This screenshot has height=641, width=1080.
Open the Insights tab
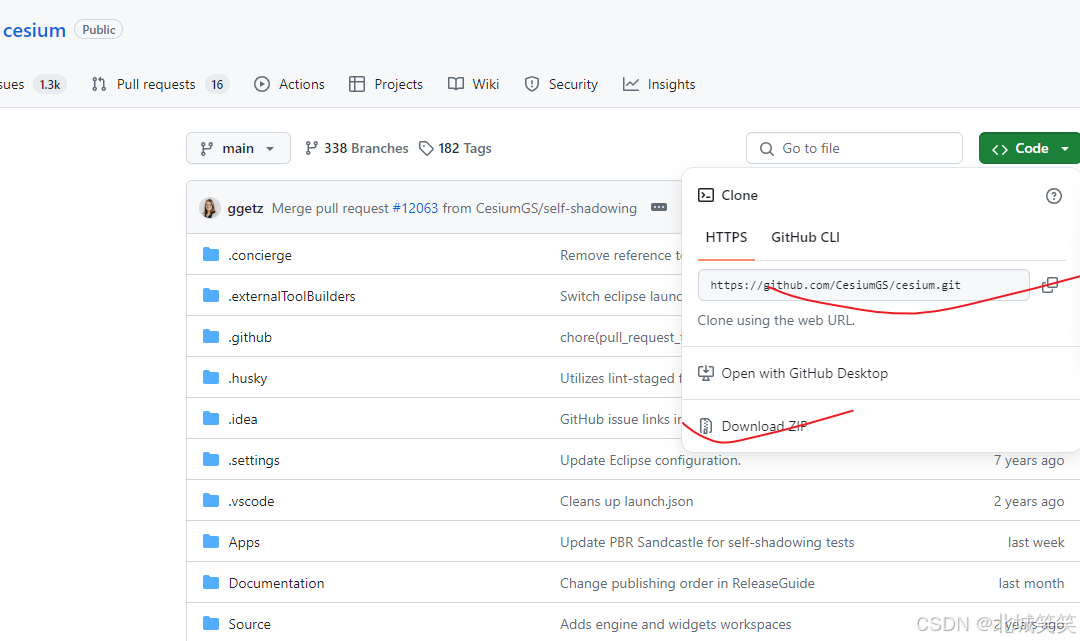[x=659, y=84]
